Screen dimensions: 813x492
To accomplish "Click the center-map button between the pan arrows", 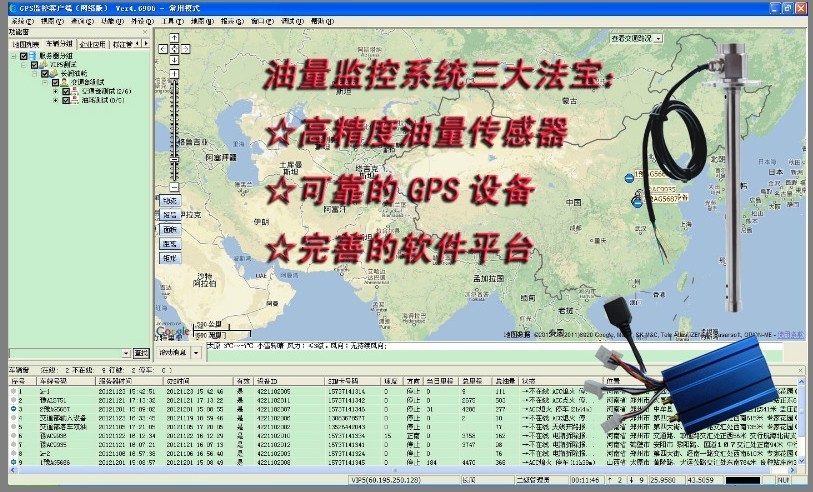I will tap(174, 49).
